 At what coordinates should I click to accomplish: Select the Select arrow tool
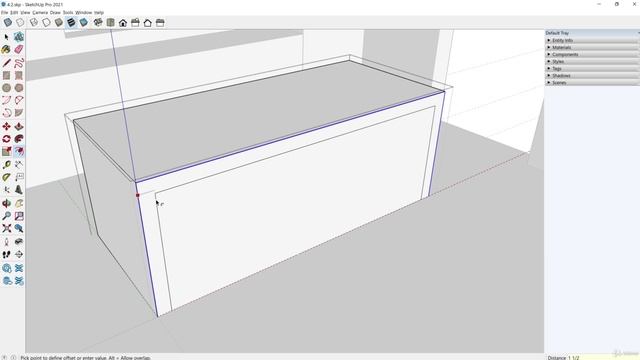point(7,37)
